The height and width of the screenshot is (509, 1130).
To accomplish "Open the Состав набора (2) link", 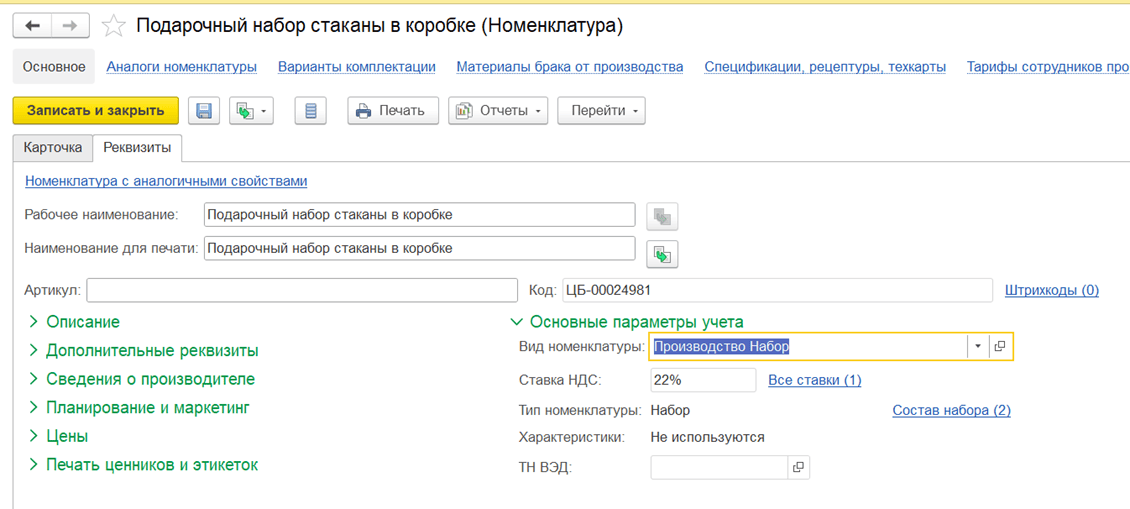I will [951, 410].
